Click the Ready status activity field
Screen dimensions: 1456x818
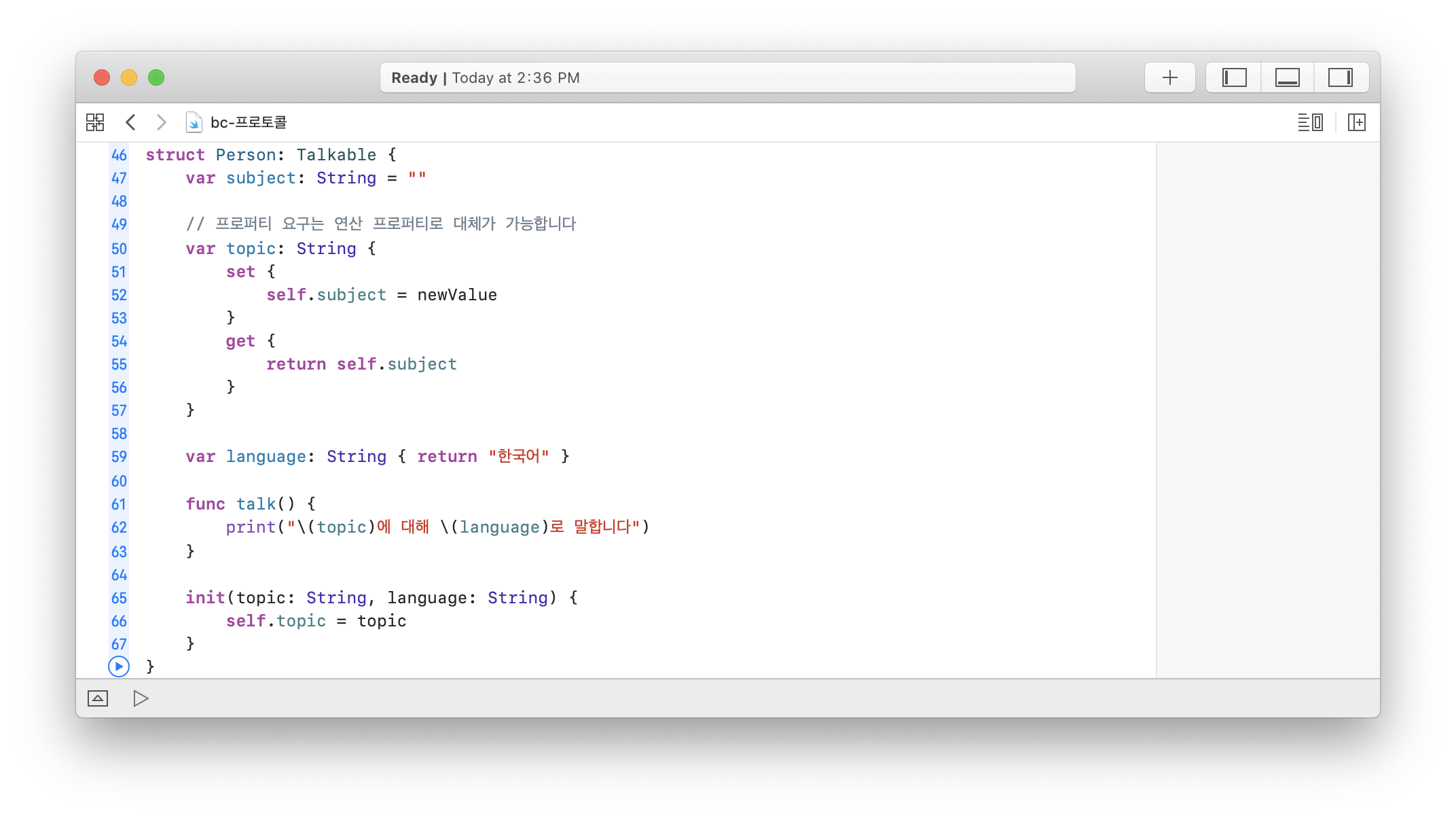click(727, 77)
